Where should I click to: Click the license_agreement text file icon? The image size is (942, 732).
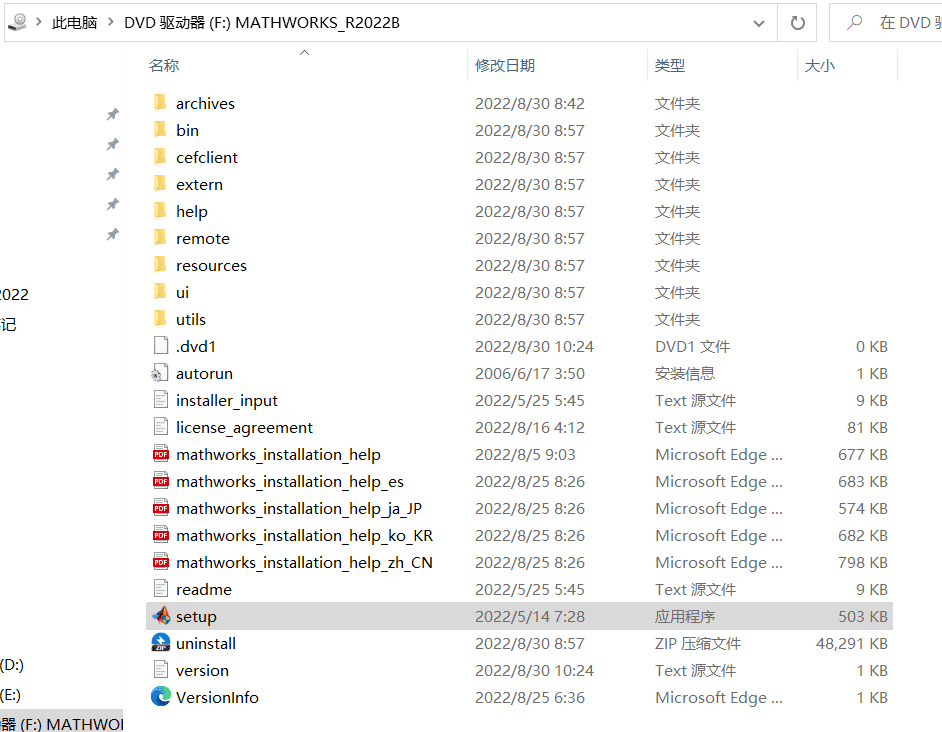[160, 427]
